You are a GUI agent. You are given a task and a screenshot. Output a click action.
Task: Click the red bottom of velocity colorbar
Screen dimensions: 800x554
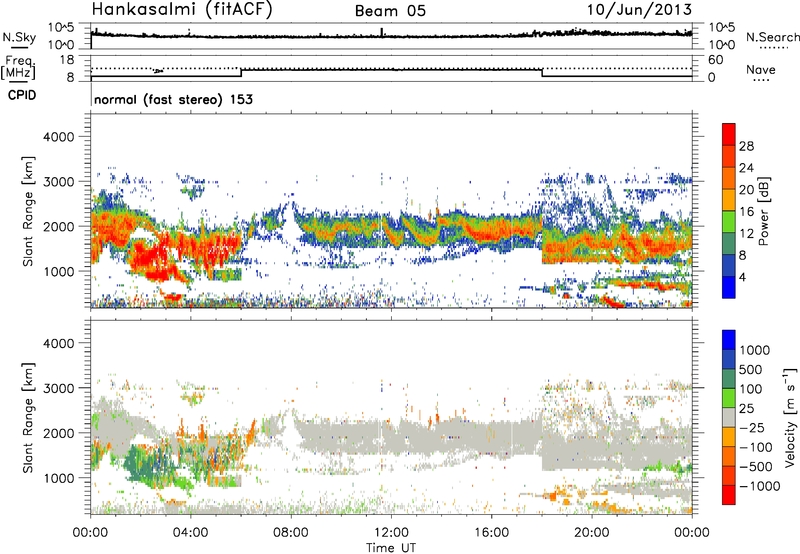(x=729, y=495)
